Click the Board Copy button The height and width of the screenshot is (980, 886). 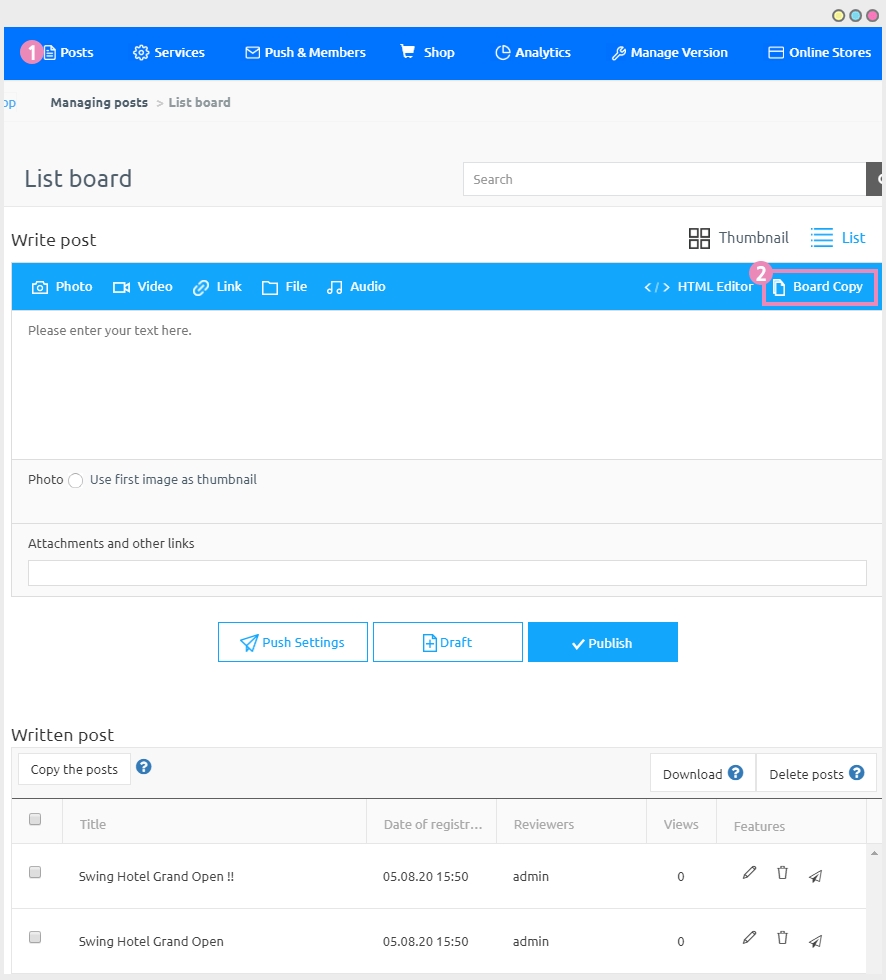pyautogui.click(x=820, y=287)
